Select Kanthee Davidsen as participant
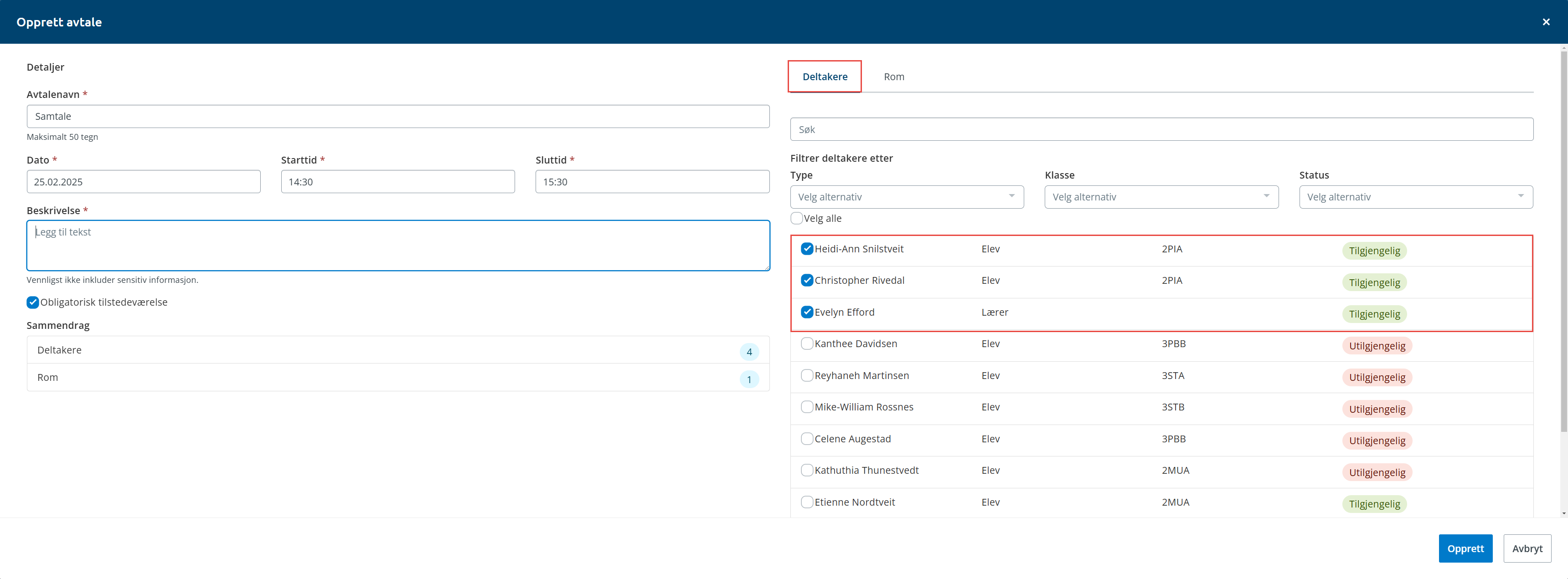Screen dimensions: 1568x579 tap(806, 343)
